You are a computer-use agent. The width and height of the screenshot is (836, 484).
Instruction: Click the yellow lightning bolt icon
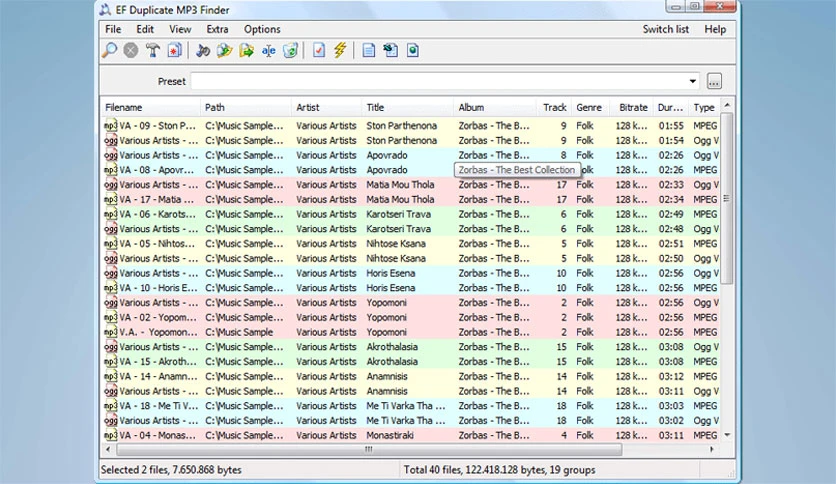pyautogui.click(x=340, y=51)
